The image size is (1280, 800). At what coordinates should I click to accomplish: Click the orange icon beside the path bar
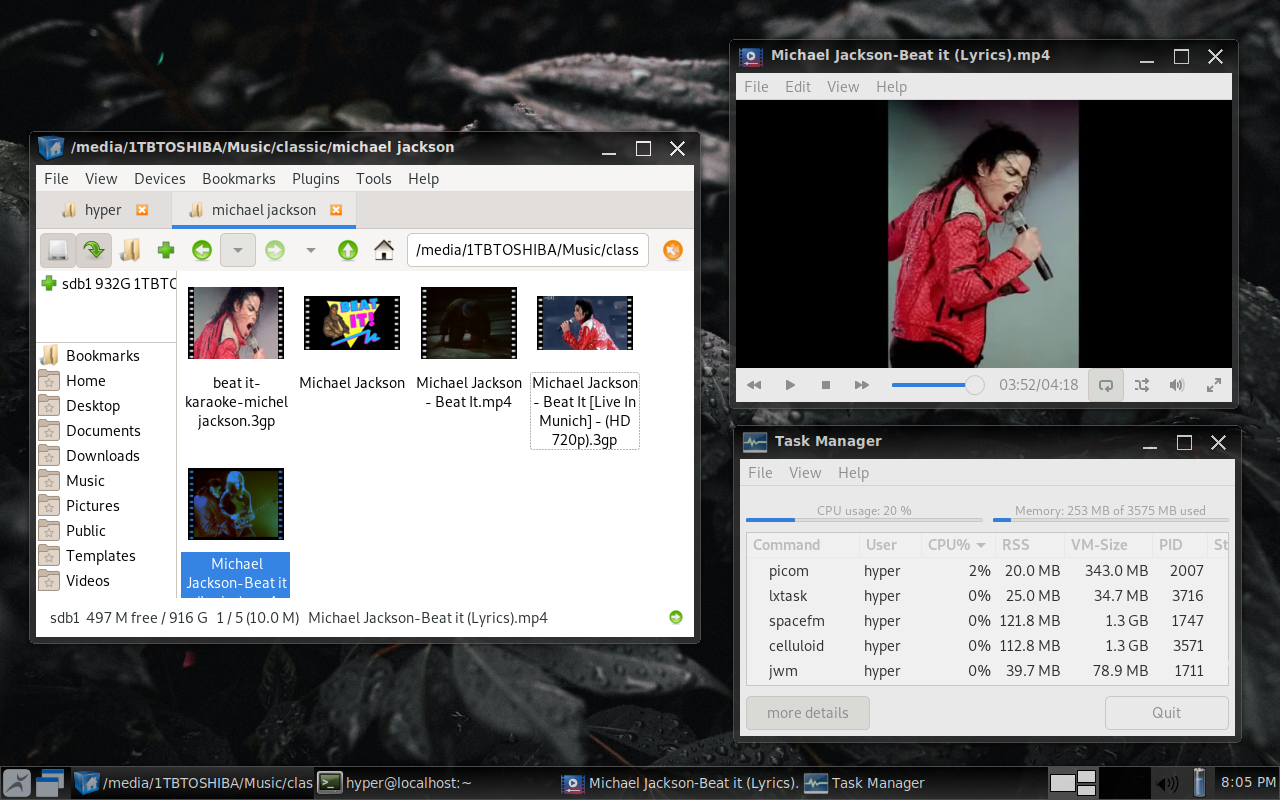673,250
